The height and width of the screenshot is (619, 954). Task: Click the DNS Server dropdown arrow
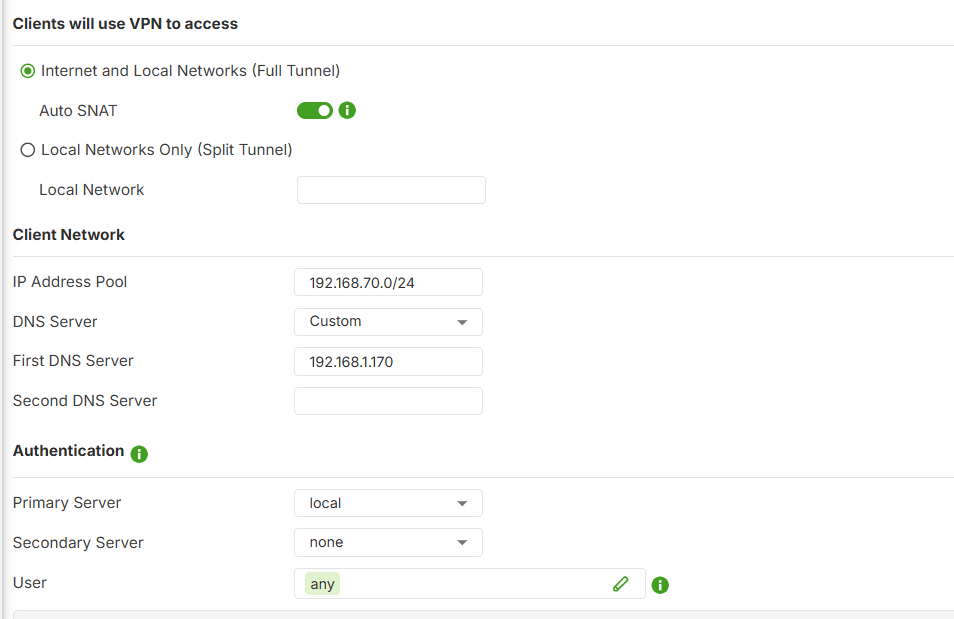[462, 323]
